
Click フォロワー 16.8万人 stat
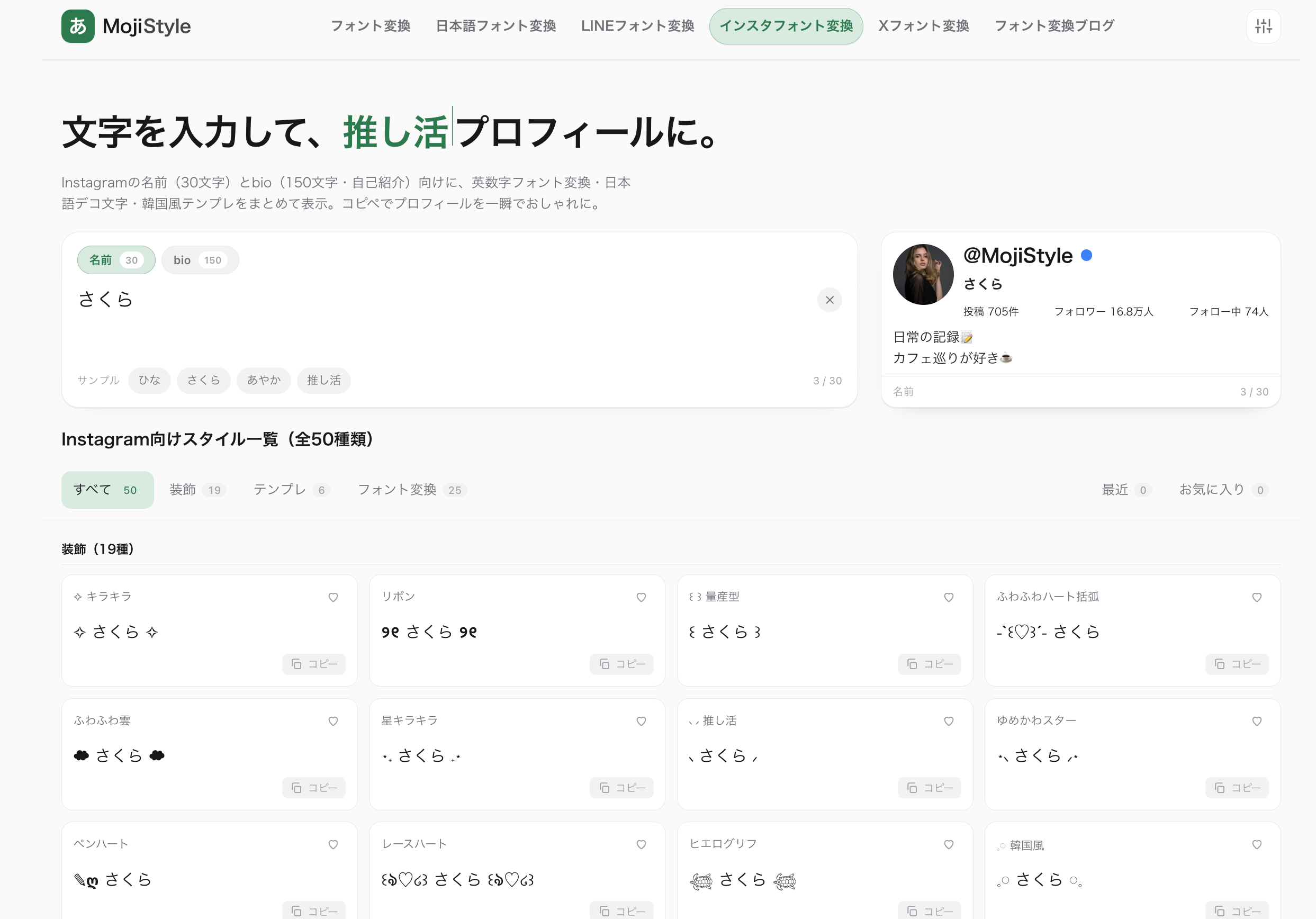tap(1103, 311)
